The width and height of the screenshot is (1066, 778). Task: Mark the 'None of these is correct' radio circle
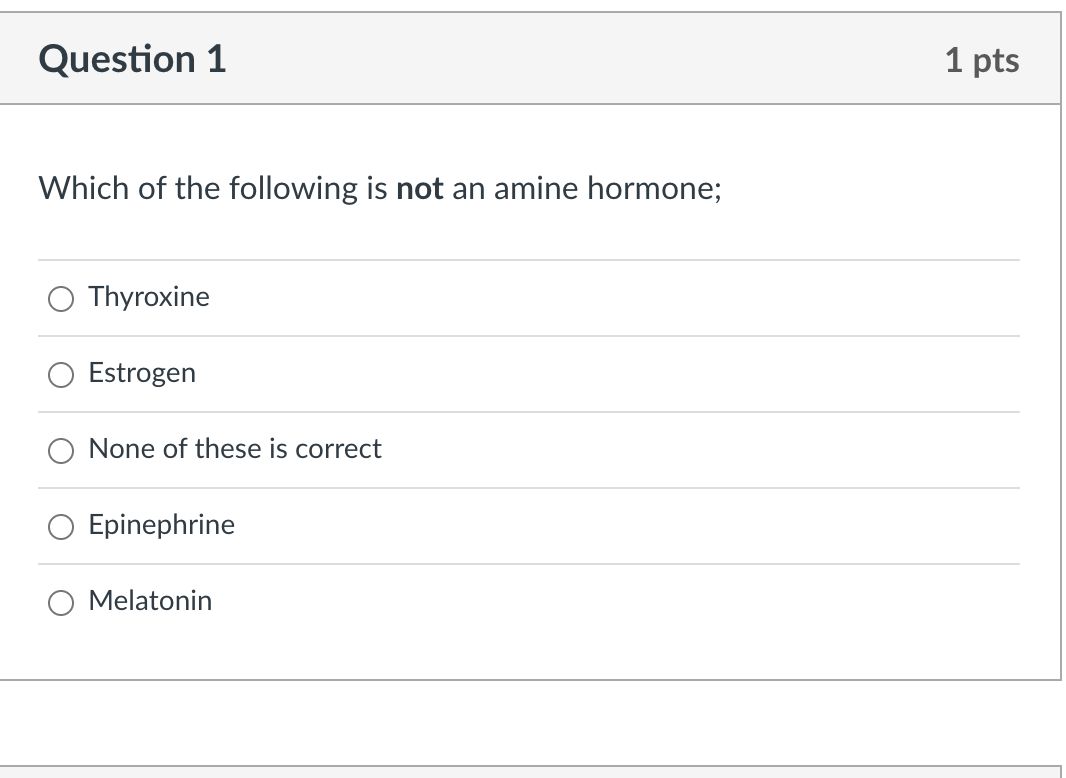[62, 450]
